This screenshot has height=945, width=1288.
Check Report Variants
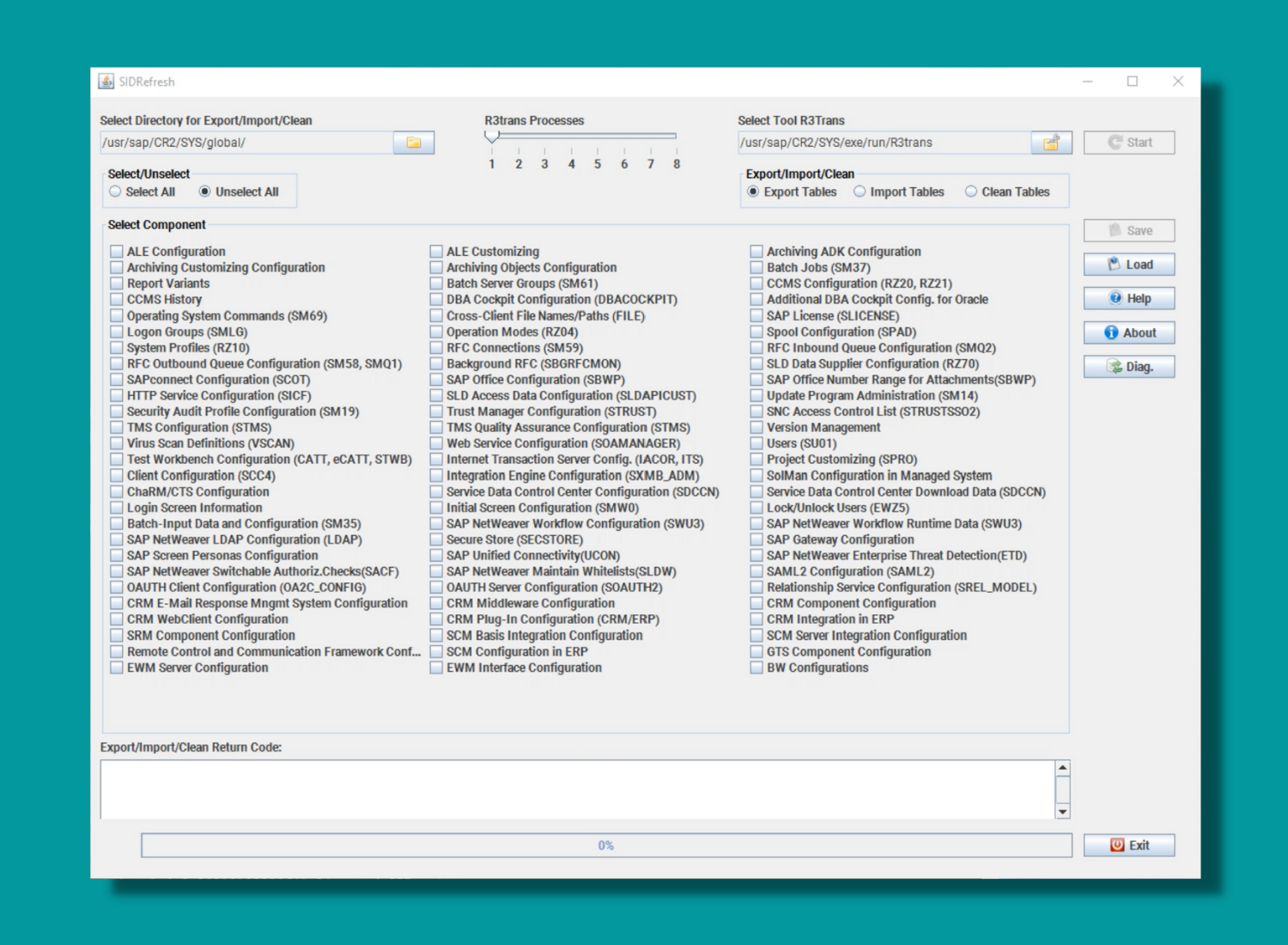tap(117, 283)
